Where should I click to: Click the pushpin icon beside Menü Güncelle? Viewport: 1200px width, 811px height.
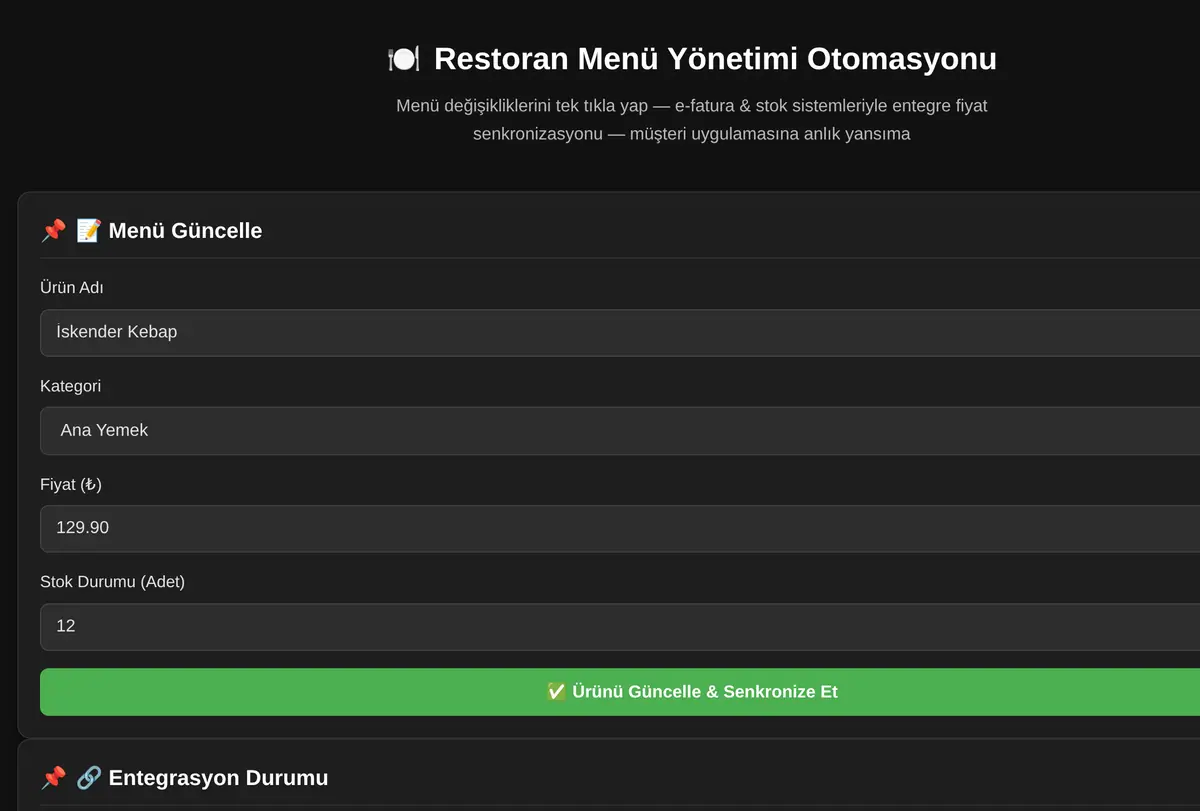(53, 231)
